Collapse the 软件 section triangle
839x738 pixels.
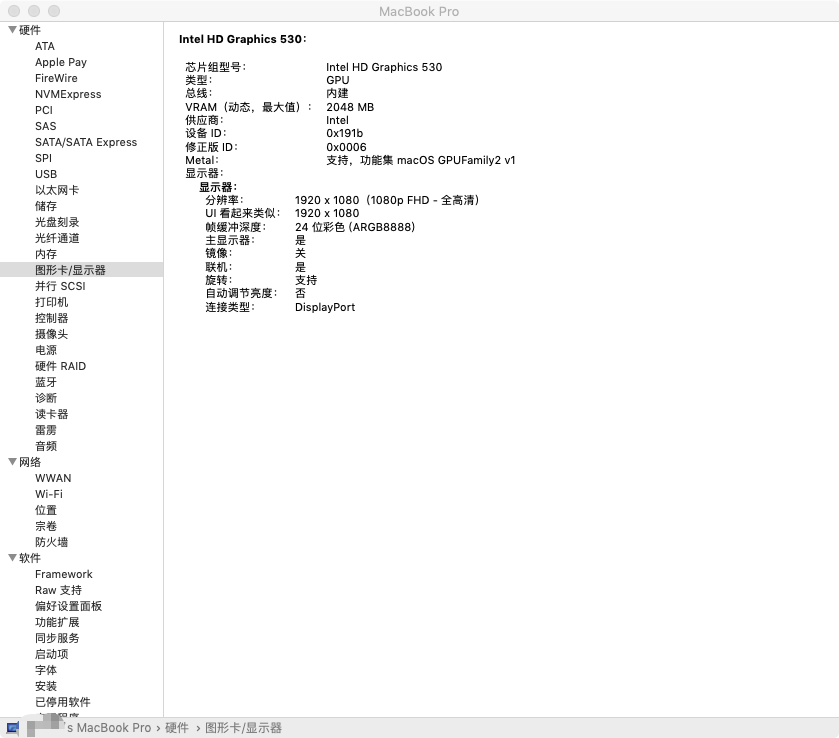(12, 557)
